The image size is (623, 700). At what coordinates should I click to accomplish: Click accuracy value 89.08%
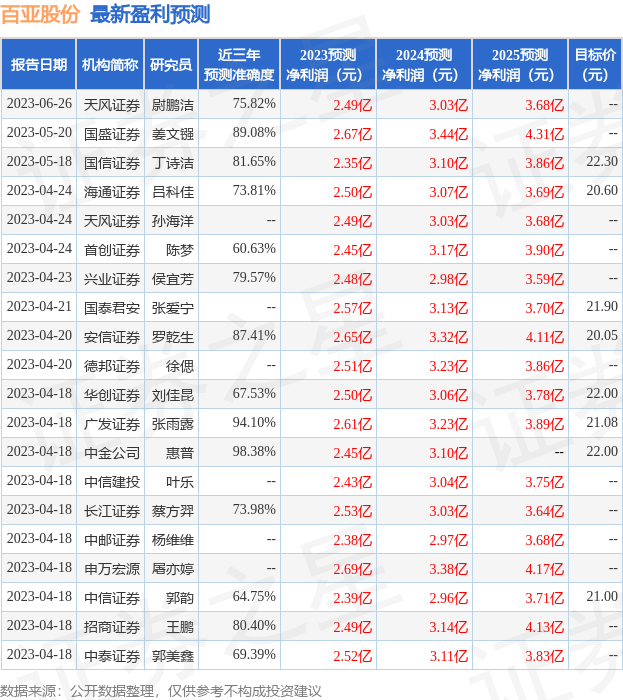[254, 133]
